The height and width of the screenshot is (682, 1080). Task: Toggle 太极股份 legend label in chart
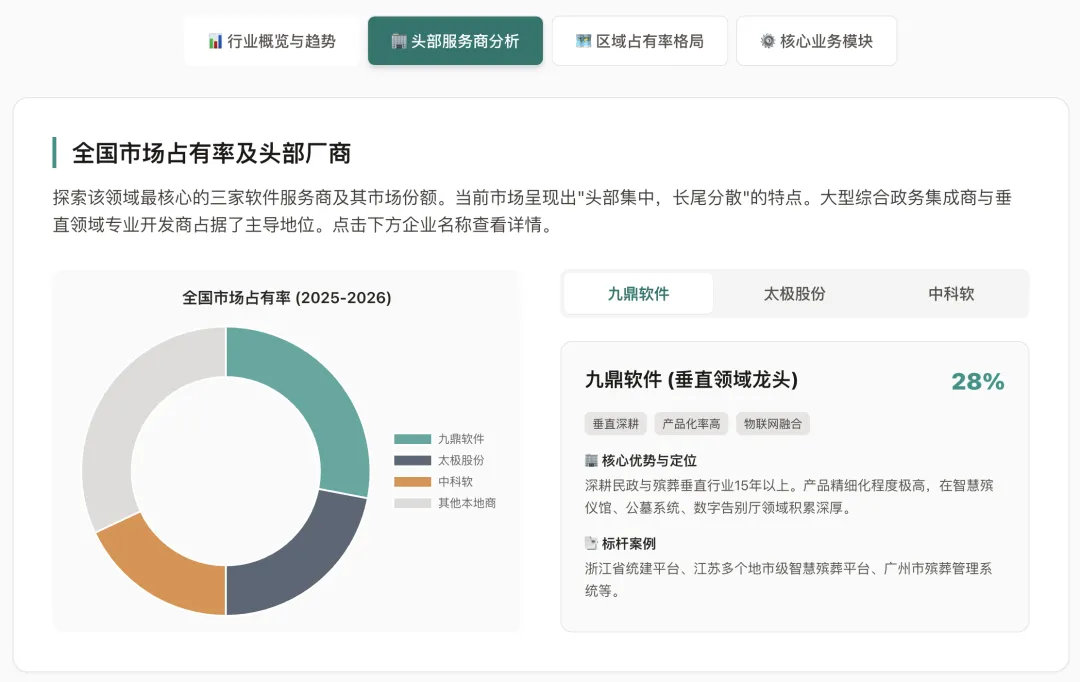[461, 460]
